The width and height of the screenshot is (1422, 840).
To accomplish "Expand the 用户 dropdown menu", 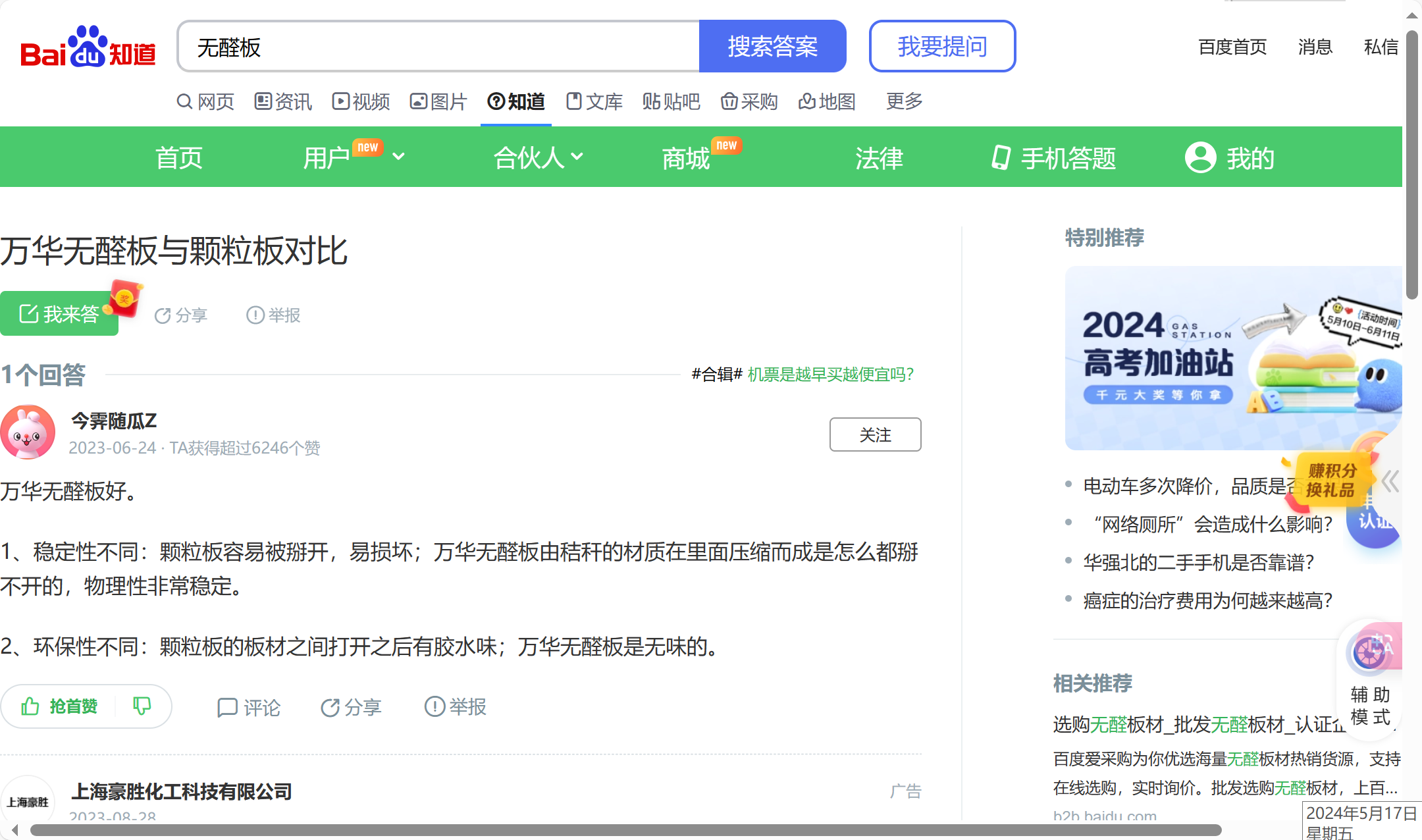I will pyautogui.click(x=398, y=157).
